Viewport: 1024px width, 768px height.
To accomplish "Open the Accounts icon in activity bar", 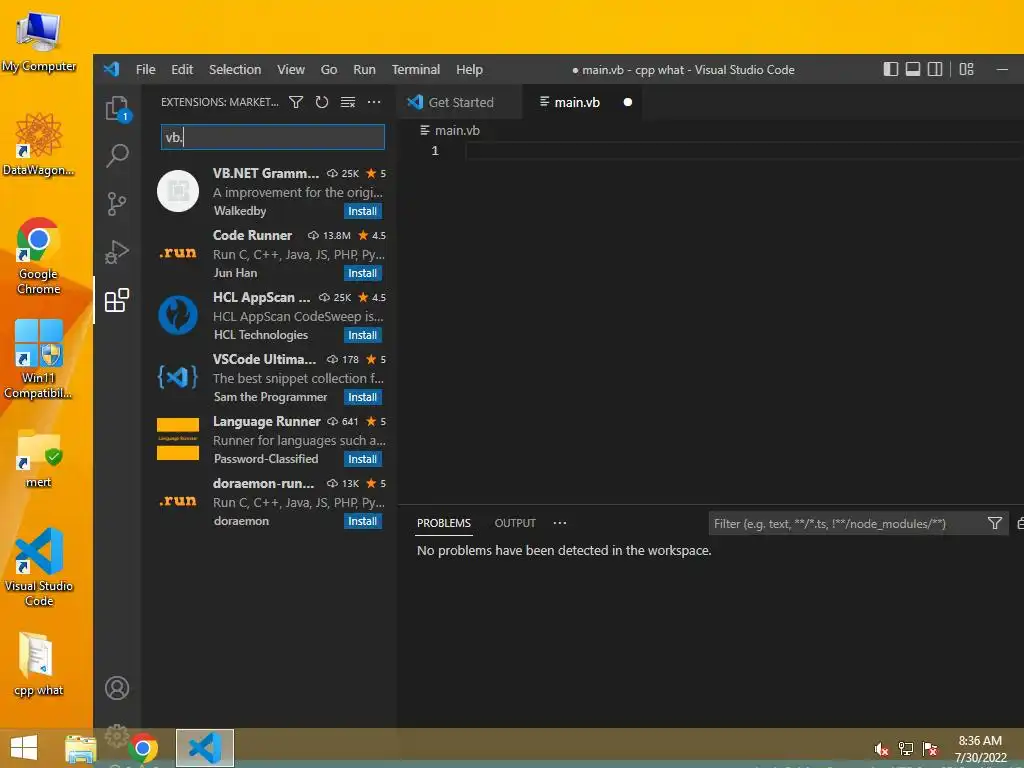I will pyautogui.click(x=118, y=688).
